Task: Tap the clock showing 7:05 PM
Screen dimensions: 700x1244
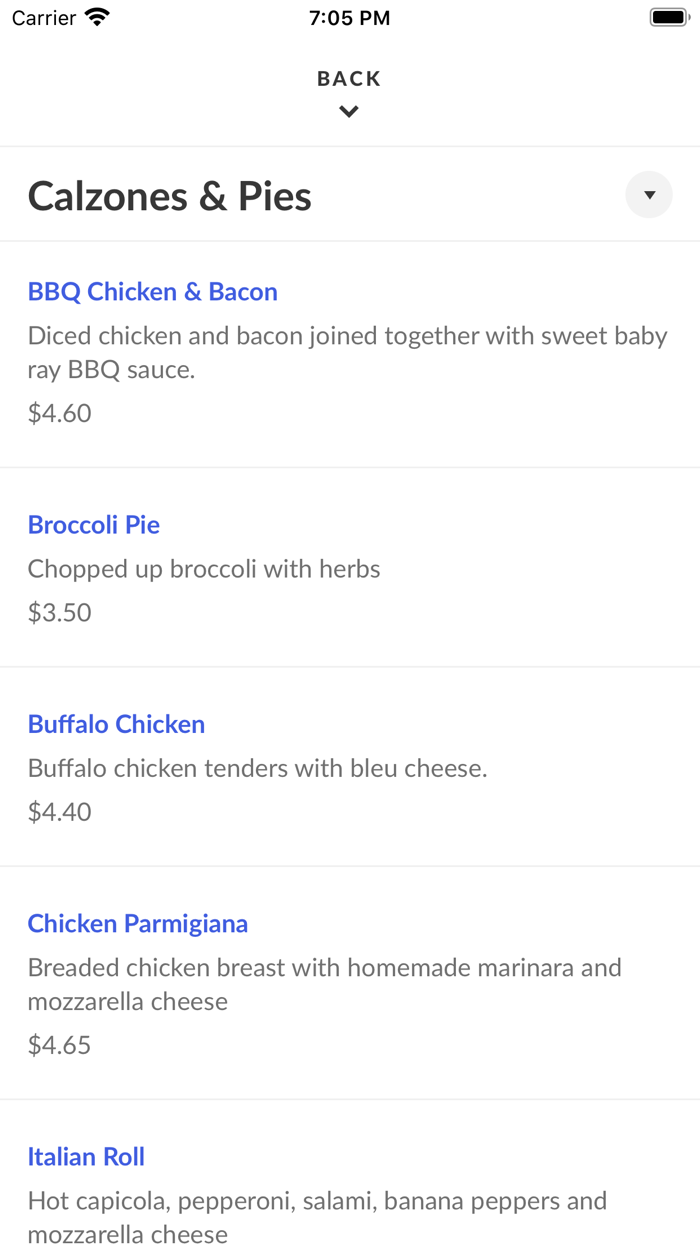Action: pos(349,16)
